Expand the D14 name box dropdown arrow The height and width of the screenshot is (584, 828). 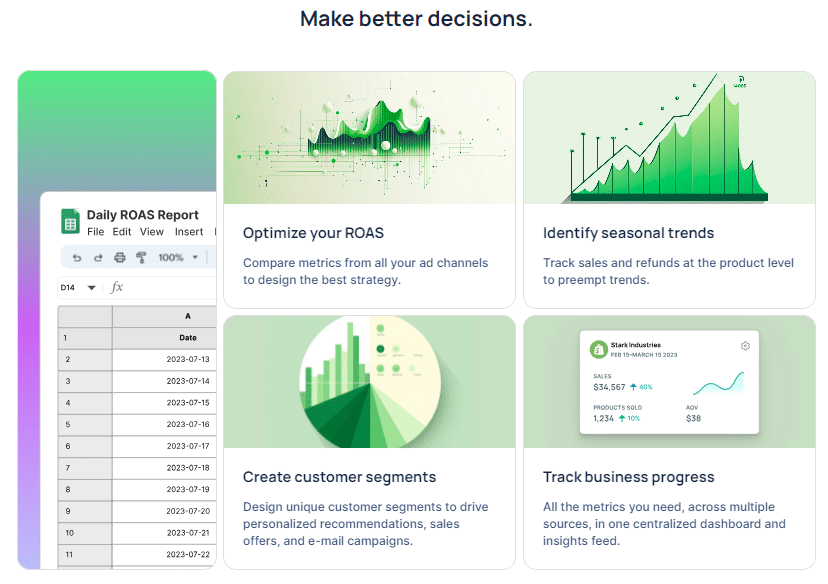91,288
